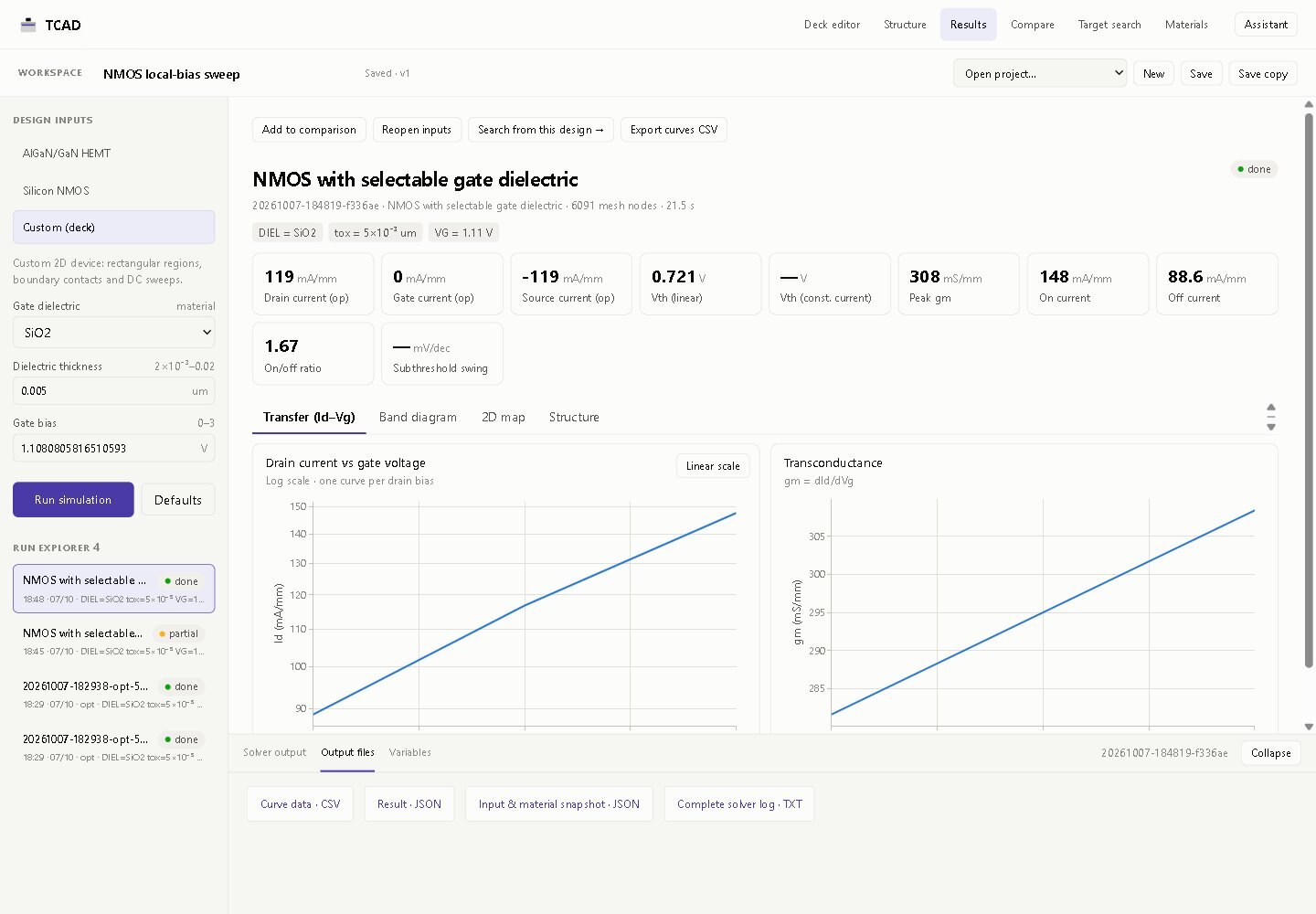Open Input & material snapshot · JSON
This screenshot has height=914, width=1316.
559,804
